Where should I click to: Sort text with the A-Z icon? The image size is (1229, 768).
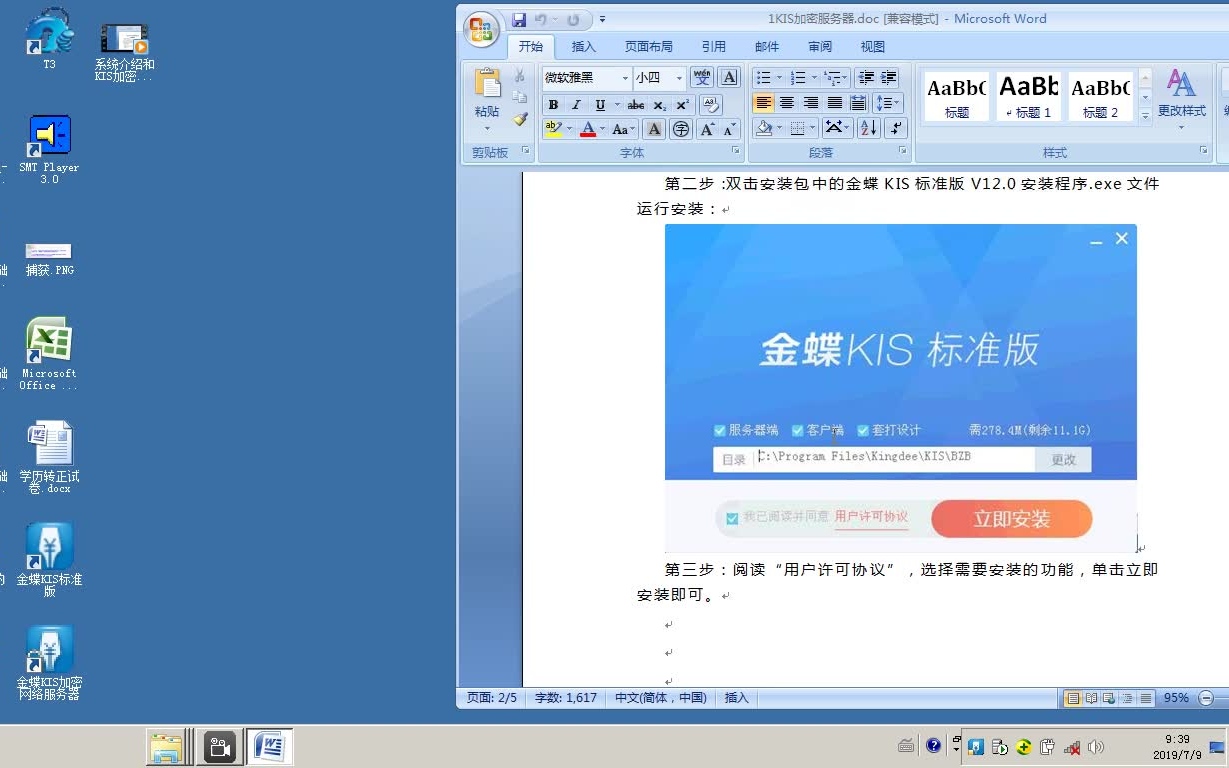pyautogui.click(x=868, y=128)
